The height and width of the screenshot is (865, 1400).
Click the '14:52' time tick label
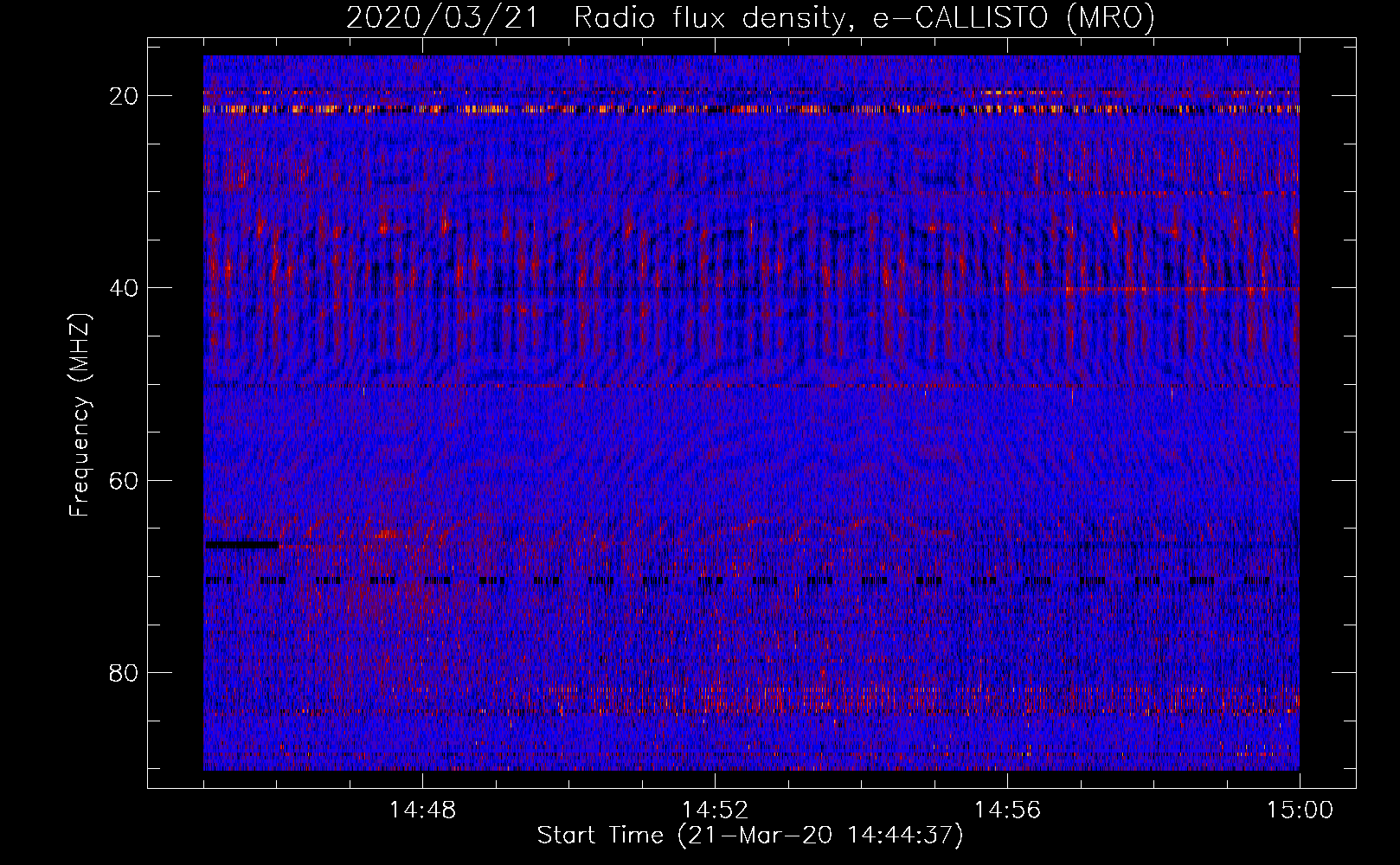(715, 811)
